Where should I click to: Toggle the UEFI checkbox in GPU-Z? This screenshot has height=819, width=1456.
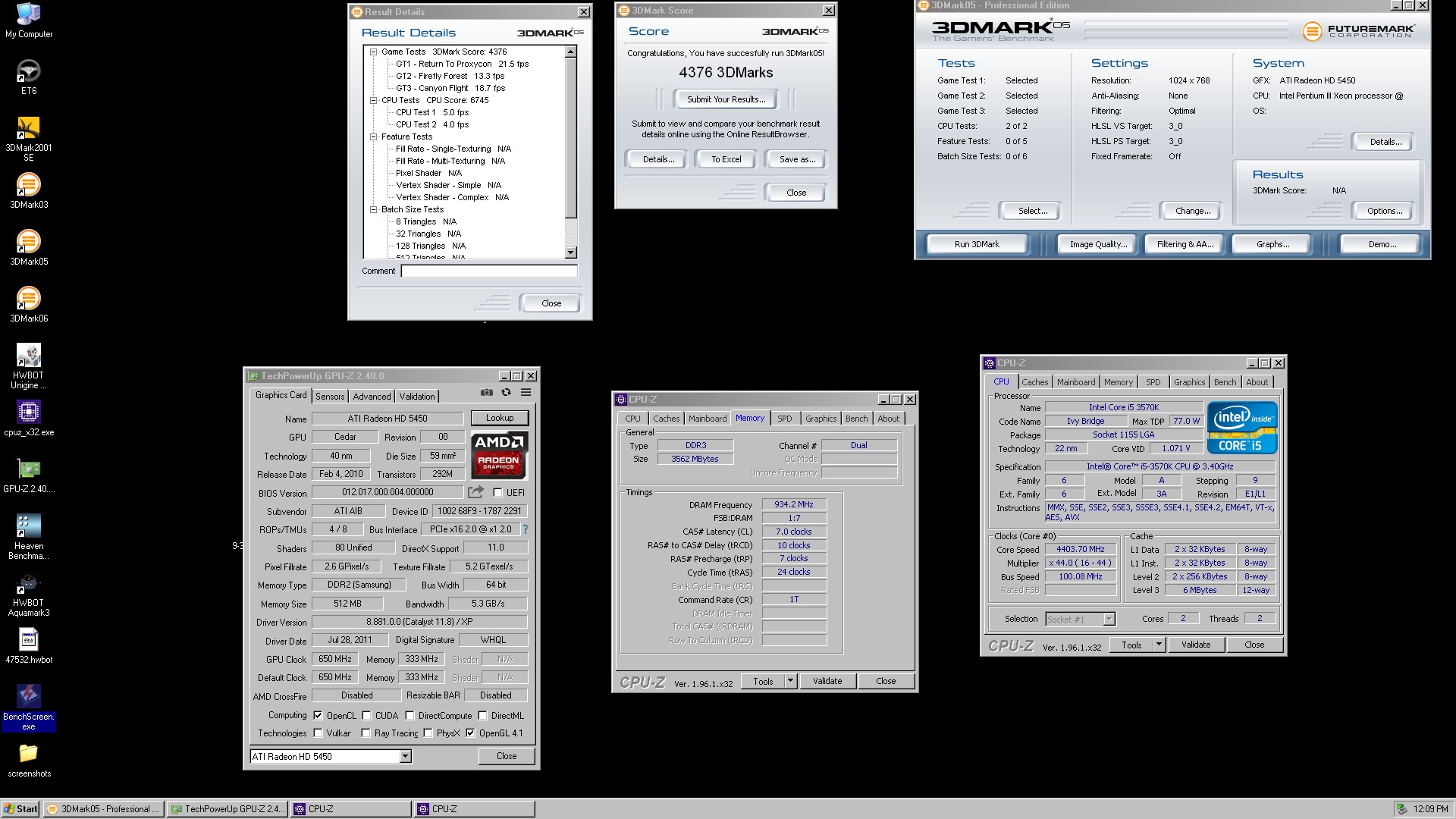coord(497,493)
